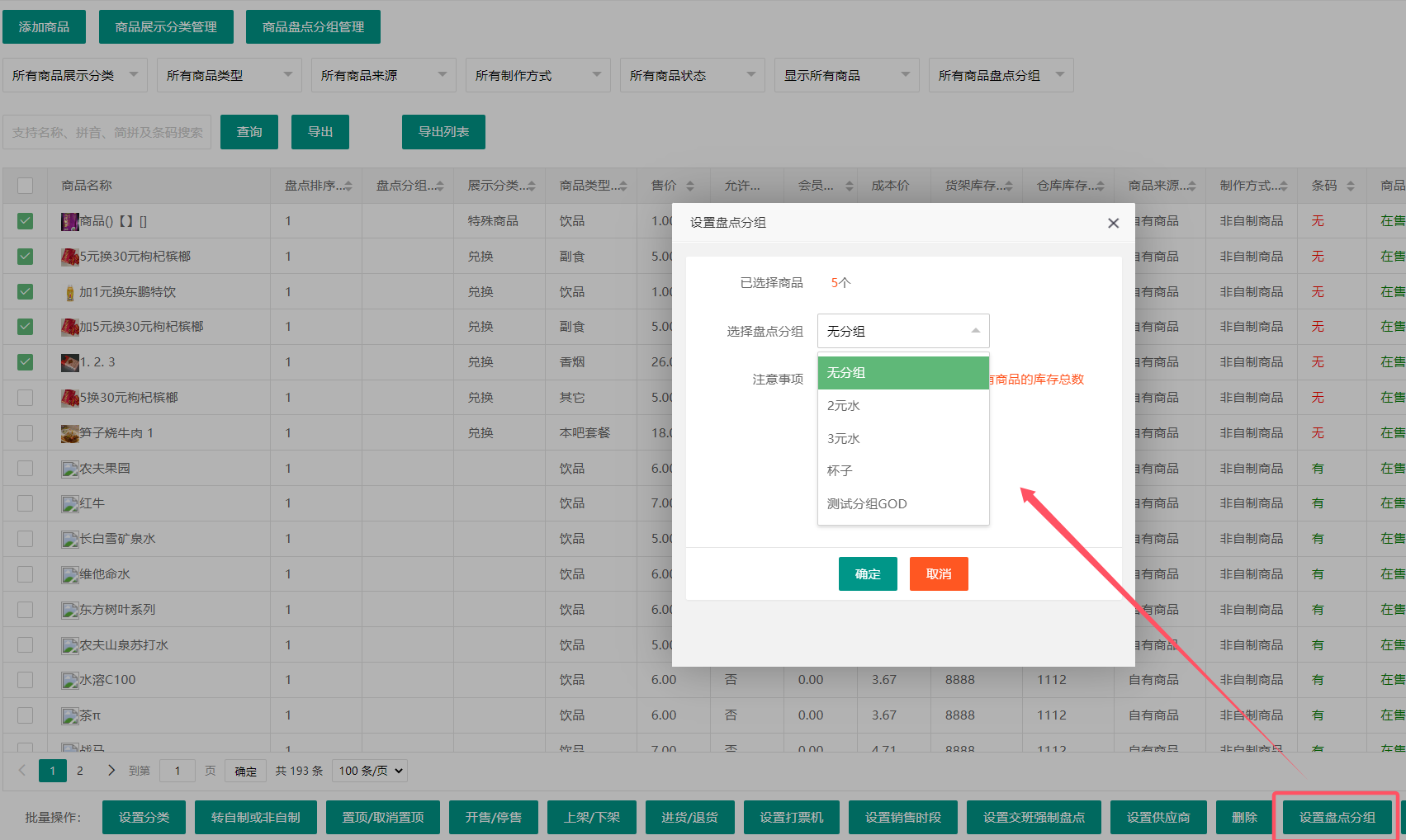
Task: Click the green 确定 button in dialog
Action: (x=867, y=574)
